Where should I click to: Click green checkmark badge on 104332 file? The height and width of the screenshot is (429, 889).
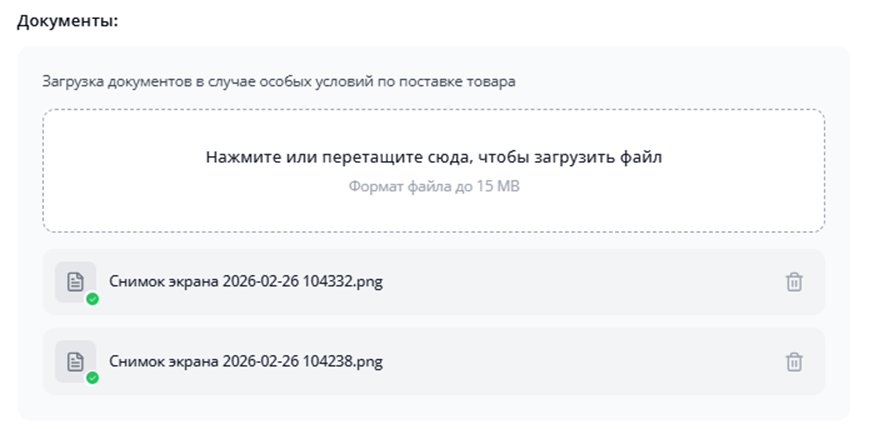pyautogui.click(x=92, y=299)
